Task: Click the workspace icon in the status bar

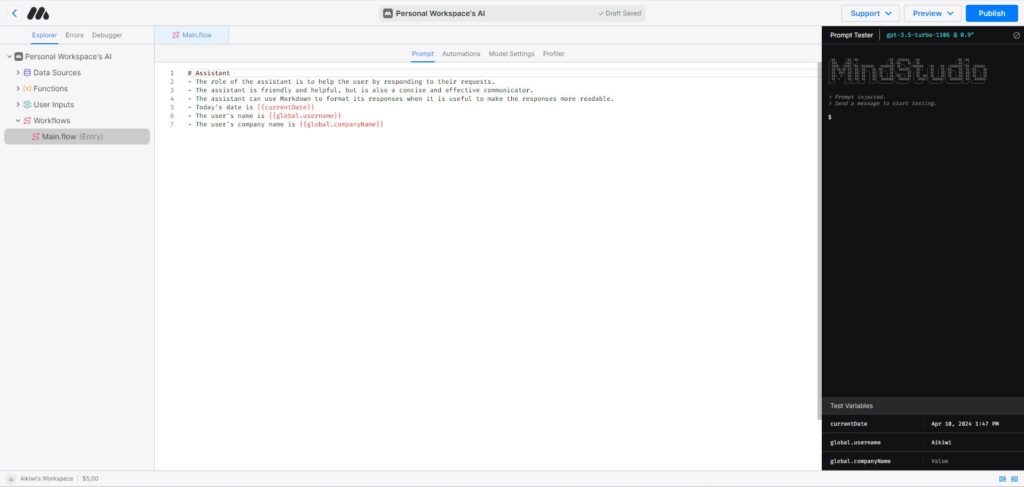Action: 10,479
